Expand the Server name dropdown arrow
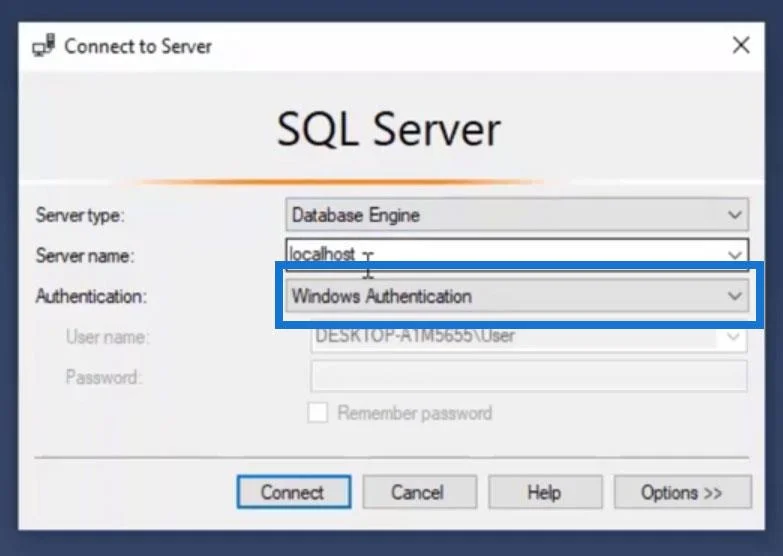 [734, 254]
